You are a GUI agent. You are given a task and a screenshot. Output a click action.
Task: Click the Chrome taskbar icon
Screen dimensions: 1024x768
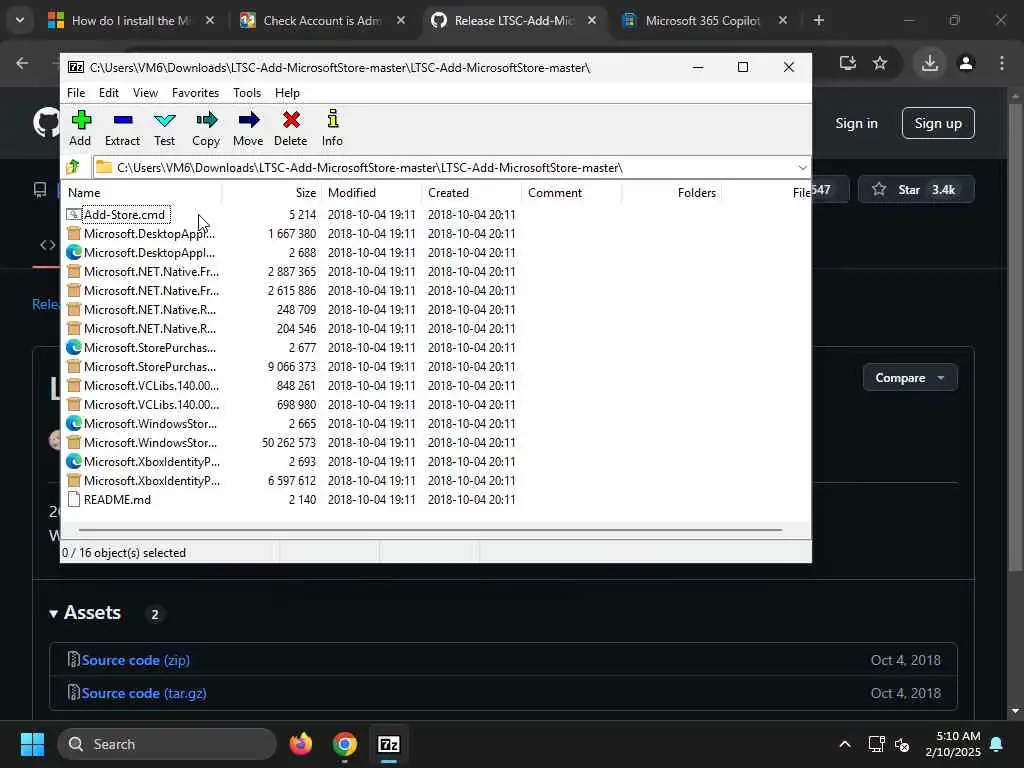[x=345, y=744]
